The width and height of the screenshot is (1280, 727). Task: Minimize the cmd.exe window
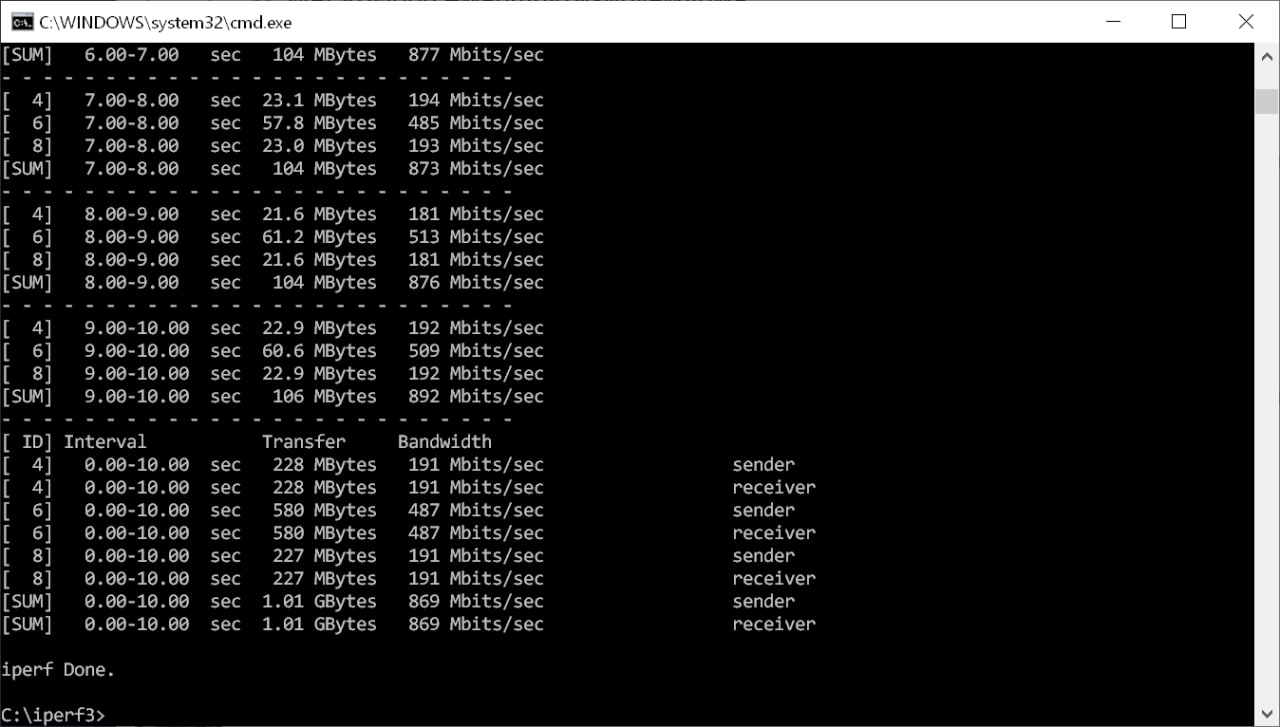[1112, 21]
